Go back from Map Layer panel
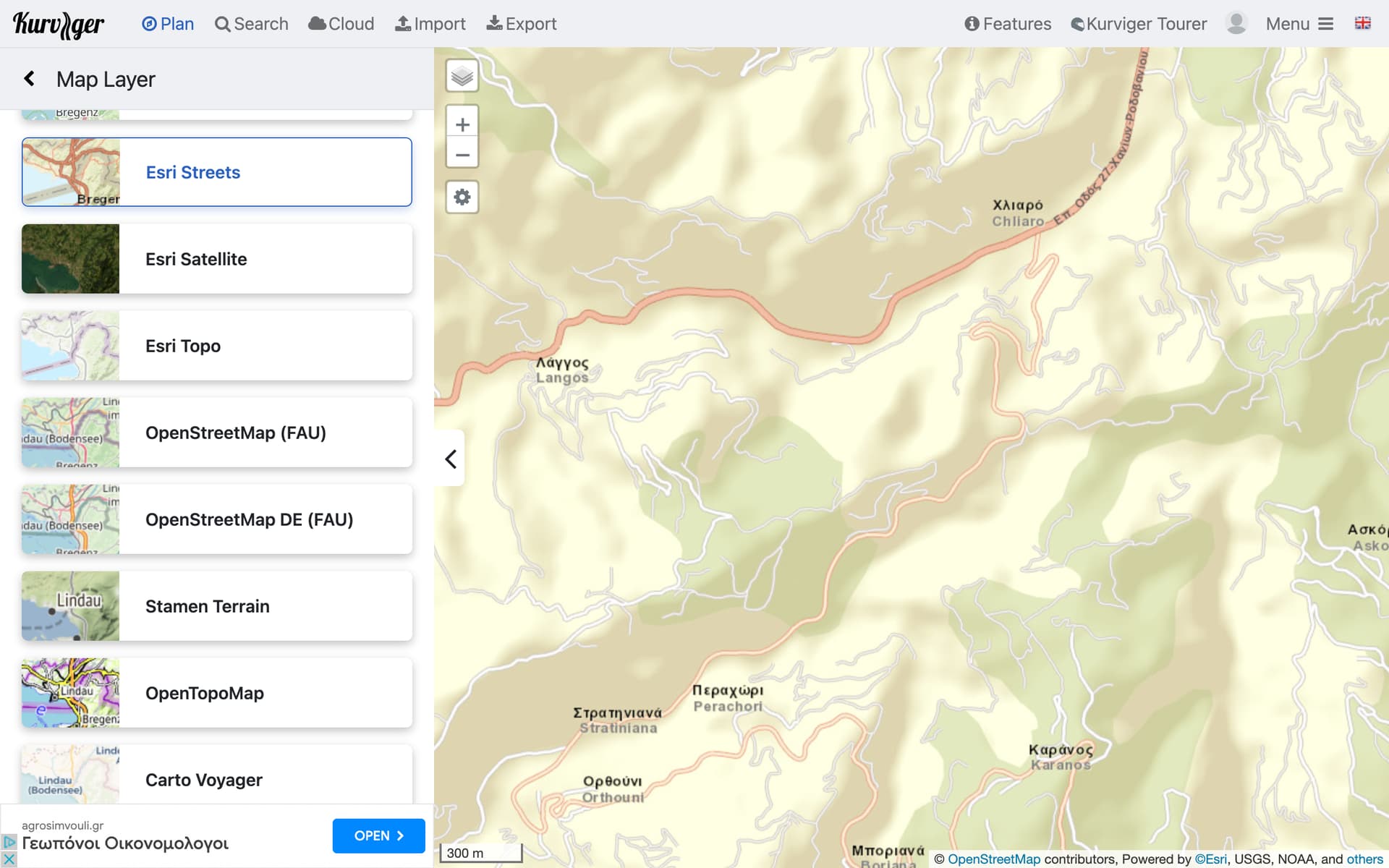 pos(30,79)
